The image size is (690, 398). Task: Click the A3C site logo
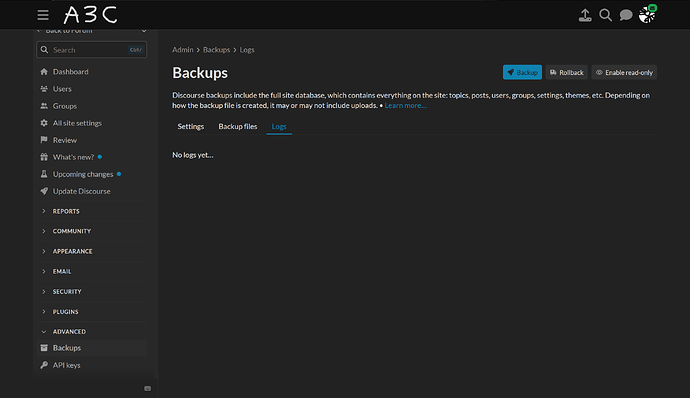90,15
